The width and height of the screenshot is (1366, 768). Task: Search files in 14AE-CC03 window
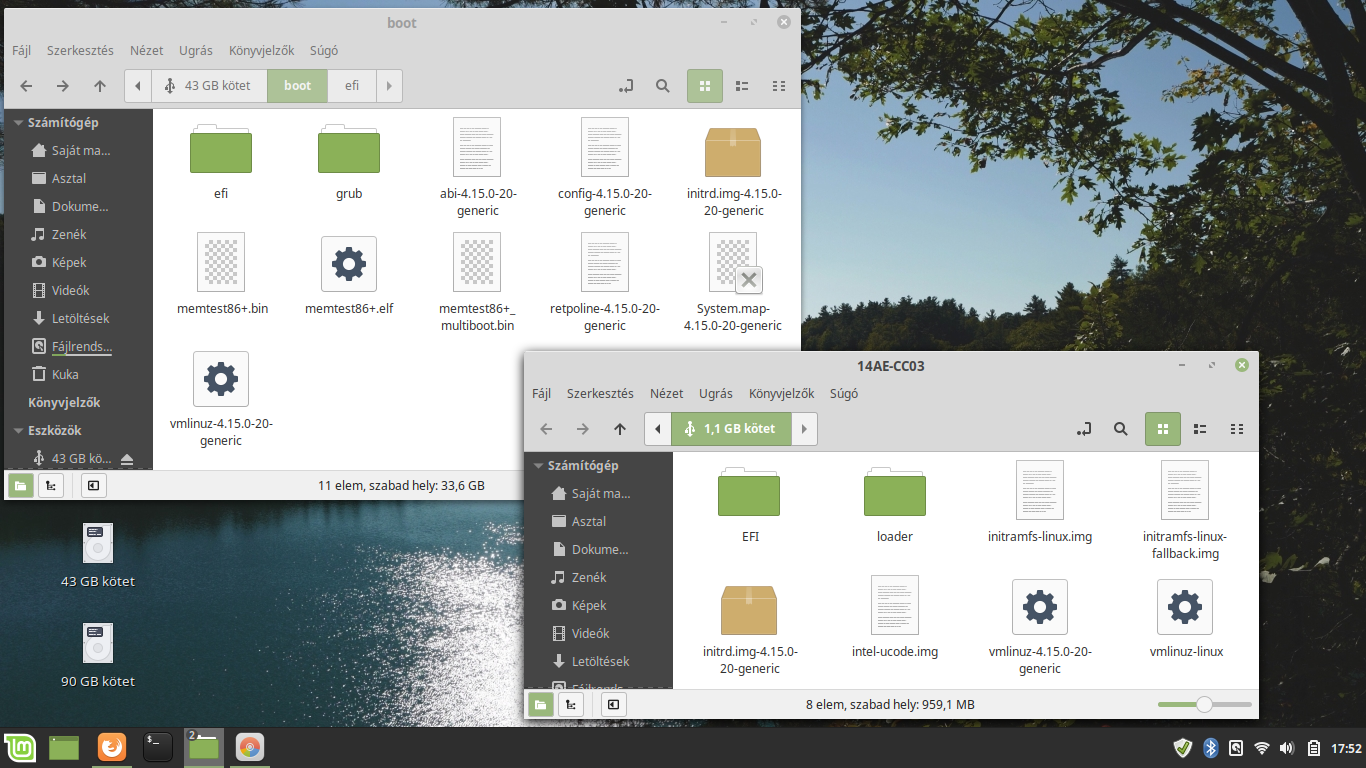click(1120, 429)
